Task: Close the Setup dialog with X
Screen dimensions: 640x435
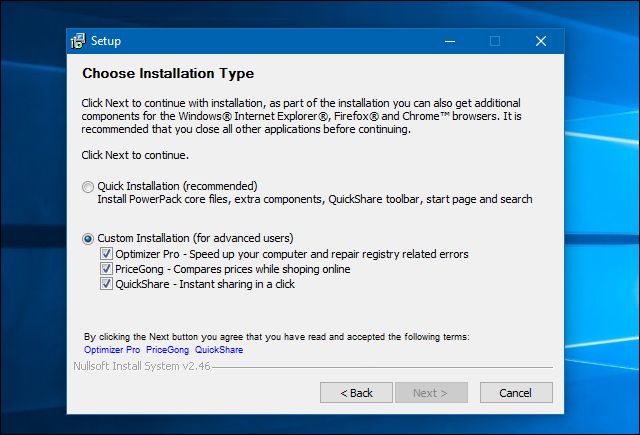Action: tap(541, 41)
